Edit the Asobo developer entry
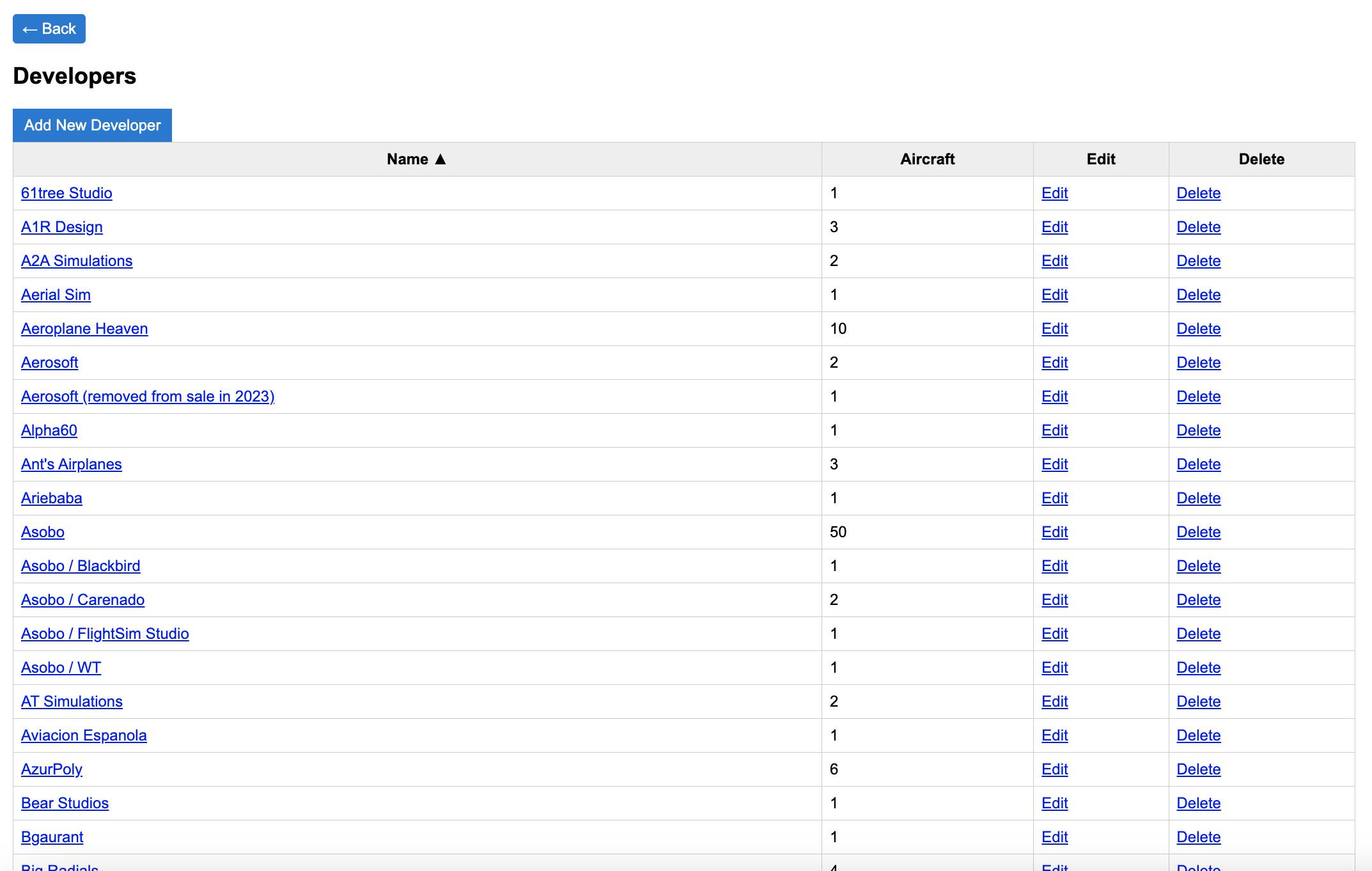 point(1054,532)
